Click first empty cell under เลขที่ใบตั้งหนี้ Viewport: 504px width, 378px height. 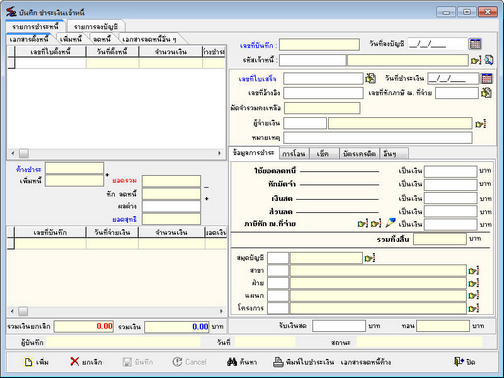point(50,63)
